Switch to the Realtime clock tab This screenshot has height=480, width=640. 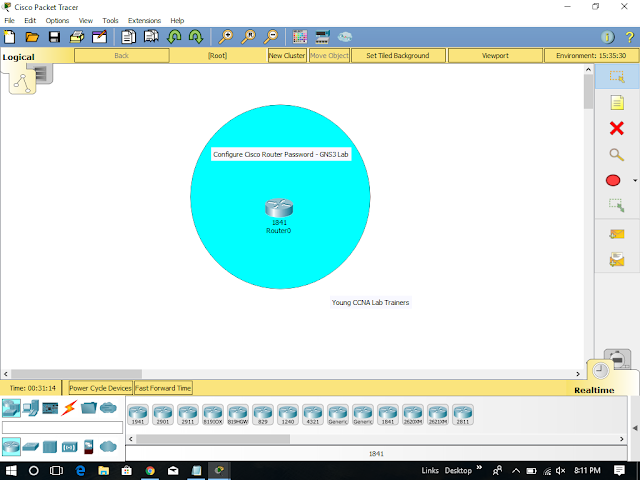point(600,371)
